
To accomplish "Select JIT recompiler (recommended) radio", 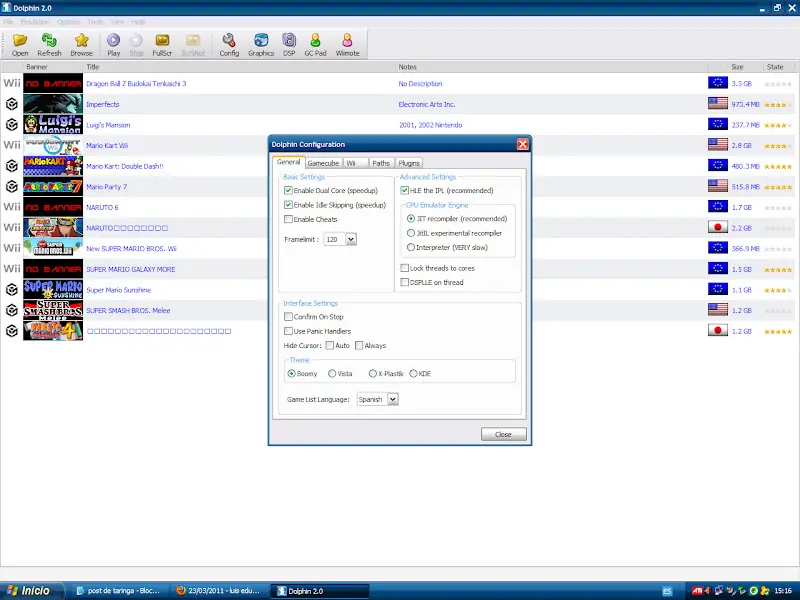I will 411,218.
